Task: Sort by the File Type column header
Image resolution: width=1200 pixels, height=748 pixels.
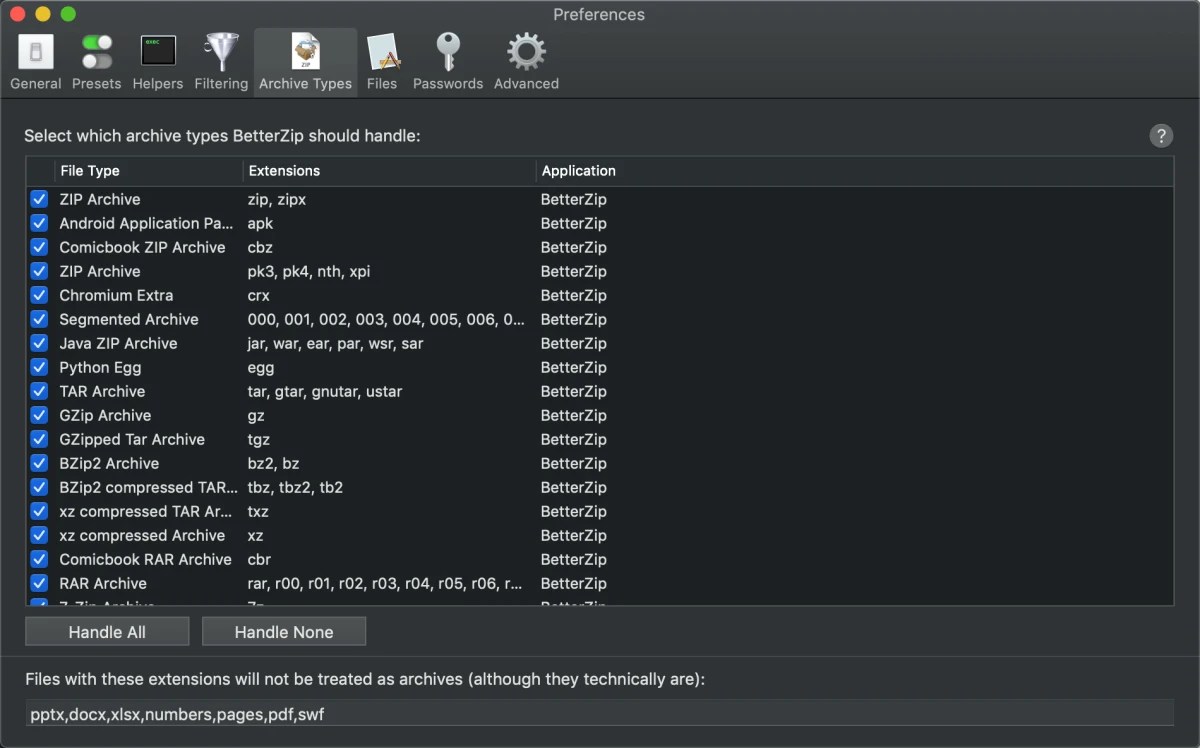Action: 149,171
